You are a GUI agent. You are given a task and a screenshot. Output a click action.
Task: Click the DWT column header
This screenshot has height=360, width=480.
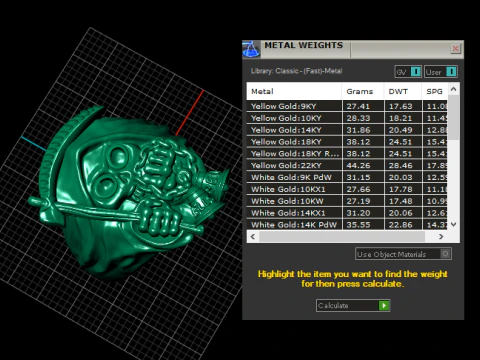[403, 91]
